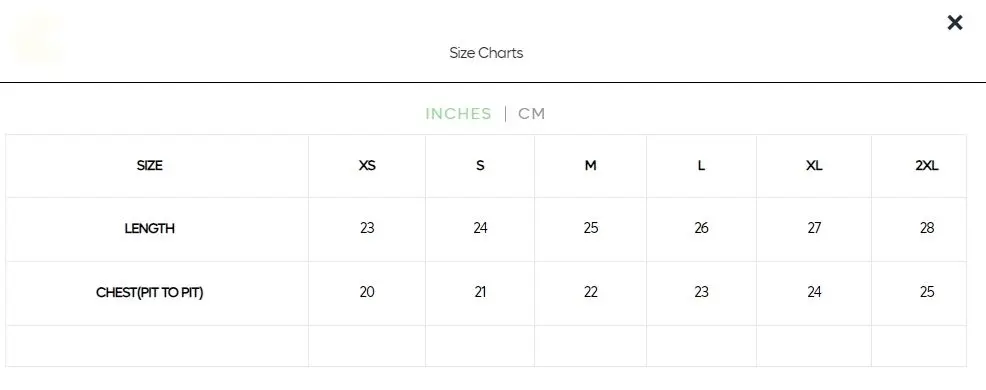Select the XS size column header
Viewport: 986px width, 390px height.
pos(367,165)
